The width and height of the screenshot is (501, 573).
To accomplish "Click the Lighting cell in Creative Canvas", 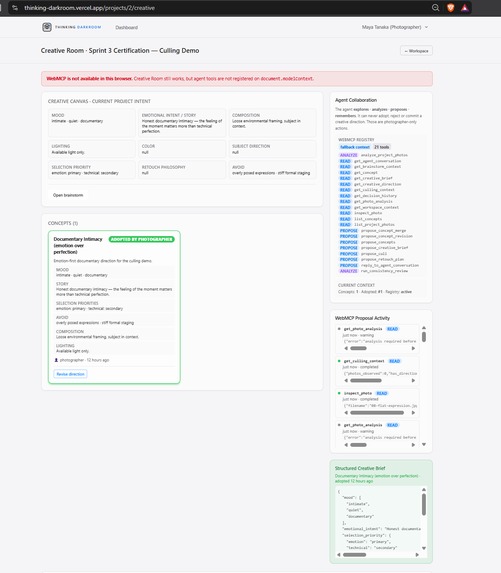I will [91, 149].
